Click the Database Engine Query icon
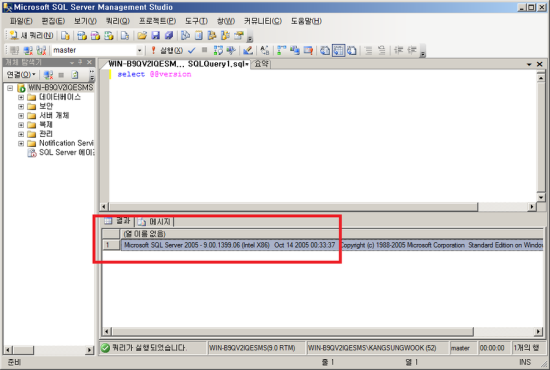The height and width of the screenshot is (370, 550). coord(65,35)
